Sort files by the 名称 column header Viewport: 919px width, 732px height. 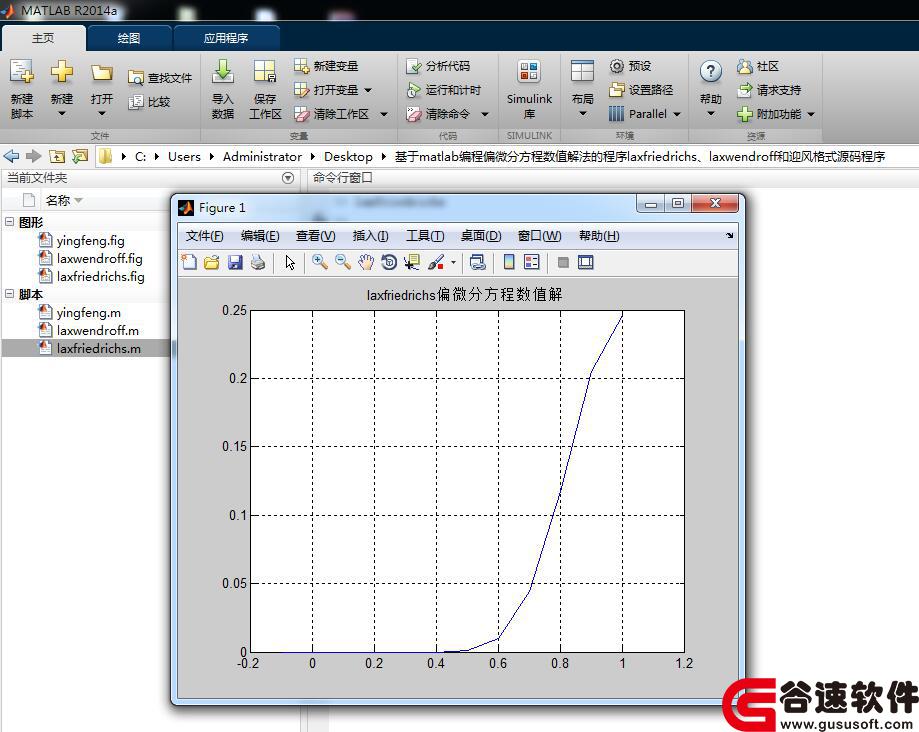[x=58, y=200]
